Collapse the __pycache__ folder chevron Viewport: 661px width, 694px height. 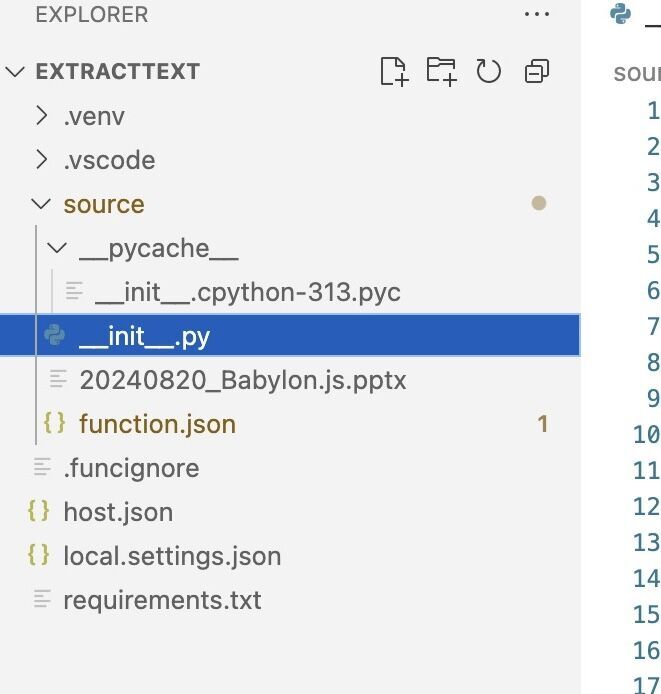[x=57, y=247]
